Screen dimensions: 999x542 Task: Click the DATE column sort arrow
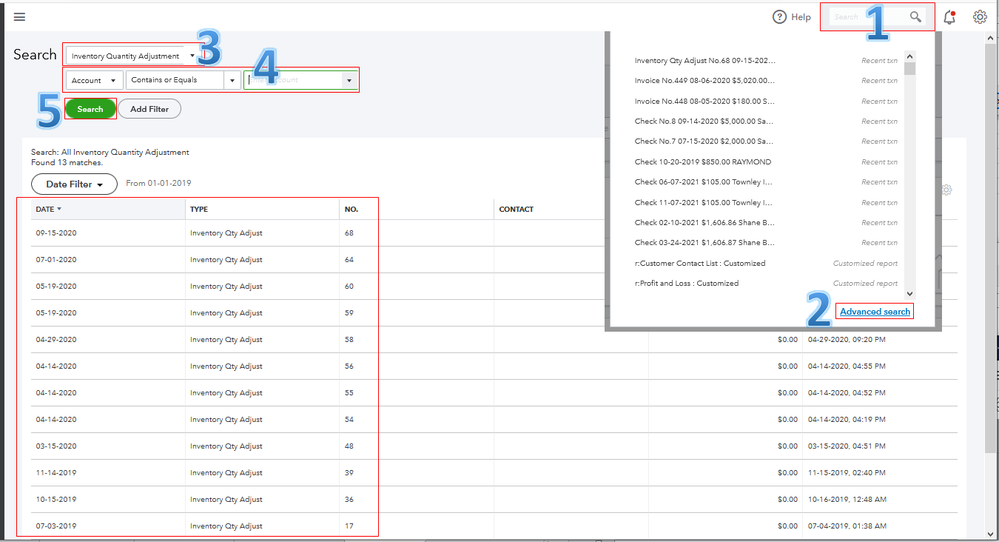59,209
